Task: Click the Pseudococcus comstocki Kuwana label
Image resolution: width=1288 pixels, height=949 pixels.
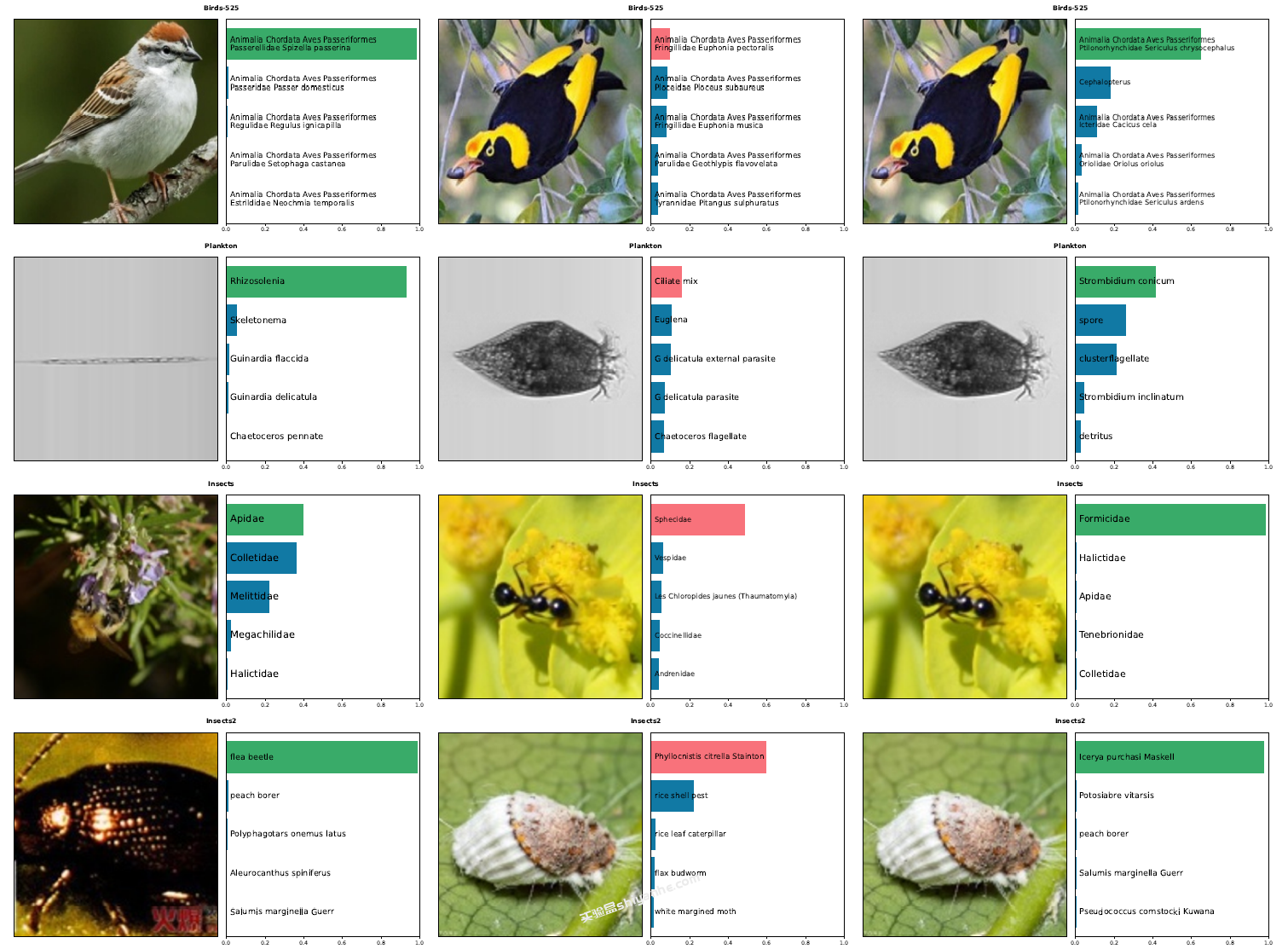Action: click(x=1146, y=911)
